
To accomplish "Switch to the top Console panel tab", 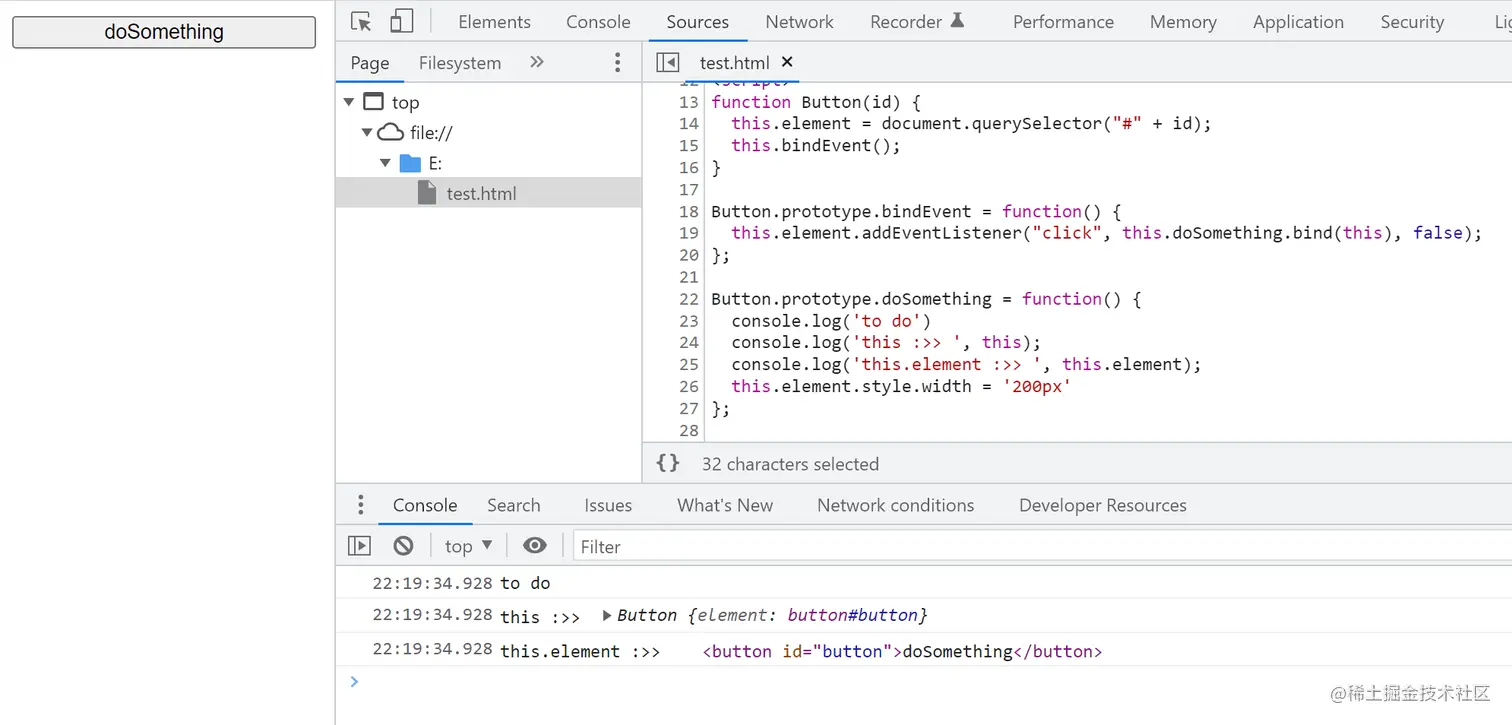I will 598,21.
